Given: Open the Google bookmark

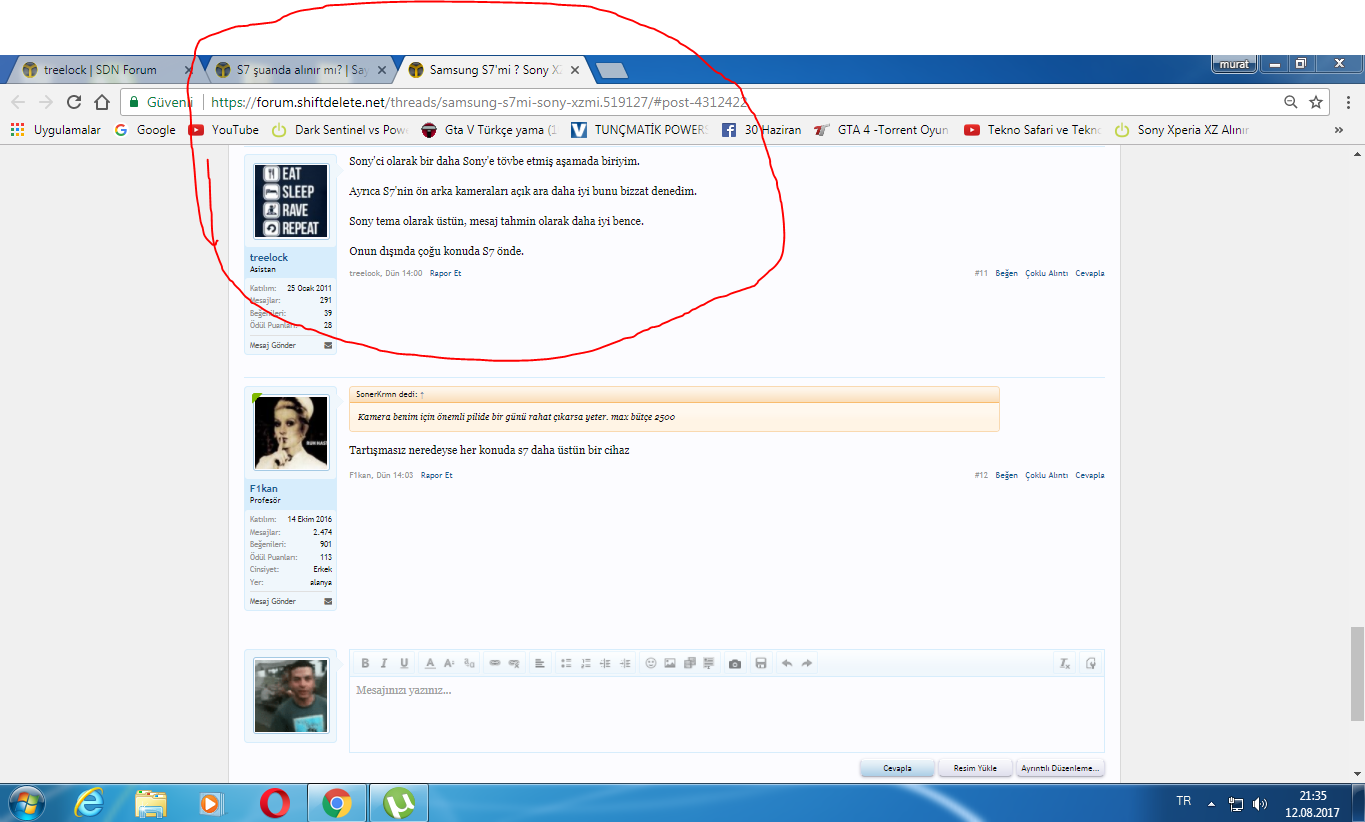Looking at the screenshot, I should pos(146,130).
